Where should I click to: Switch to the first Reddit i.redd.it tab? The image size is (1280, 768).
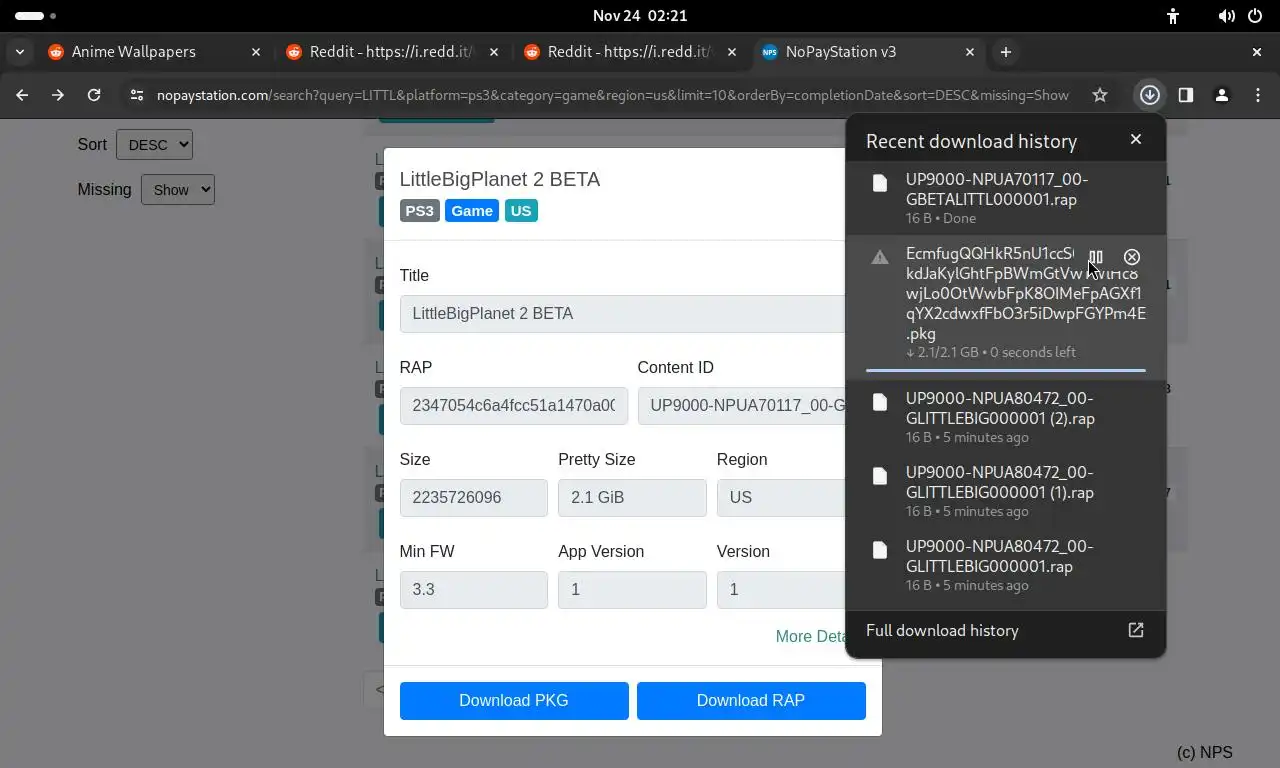[x=391, y=52]
